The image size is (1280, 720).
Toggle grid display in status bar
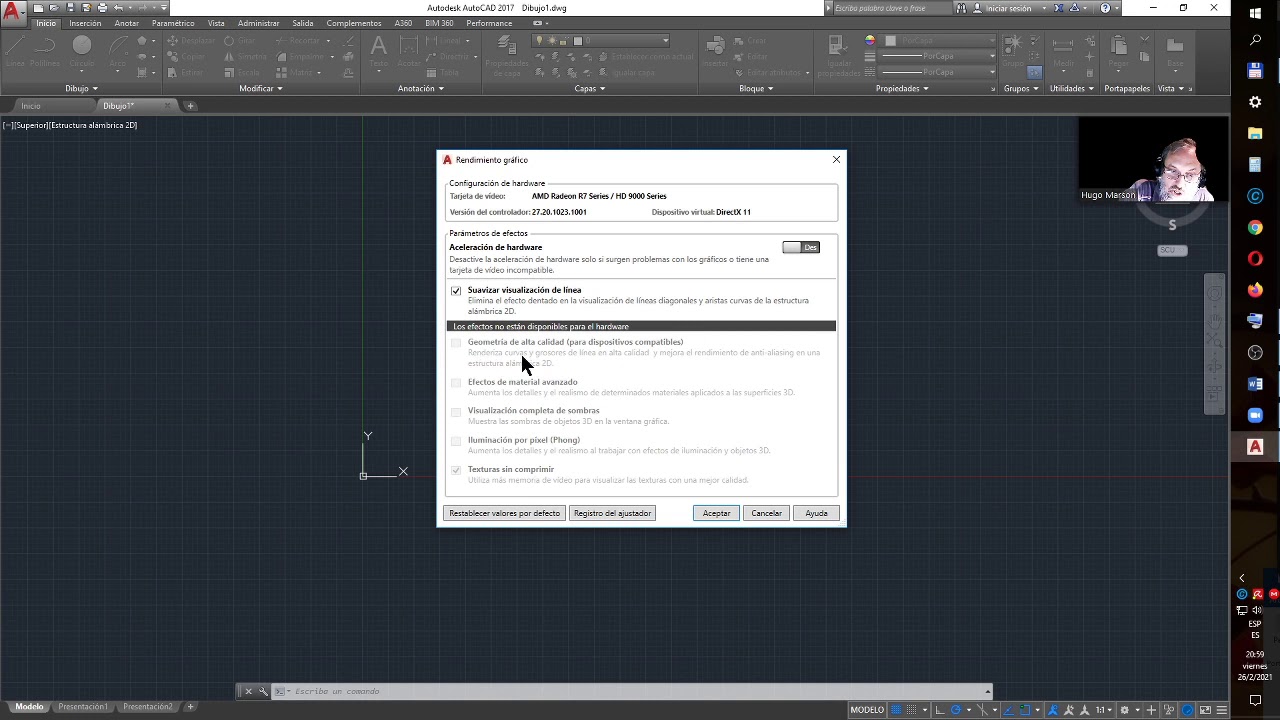897,710
